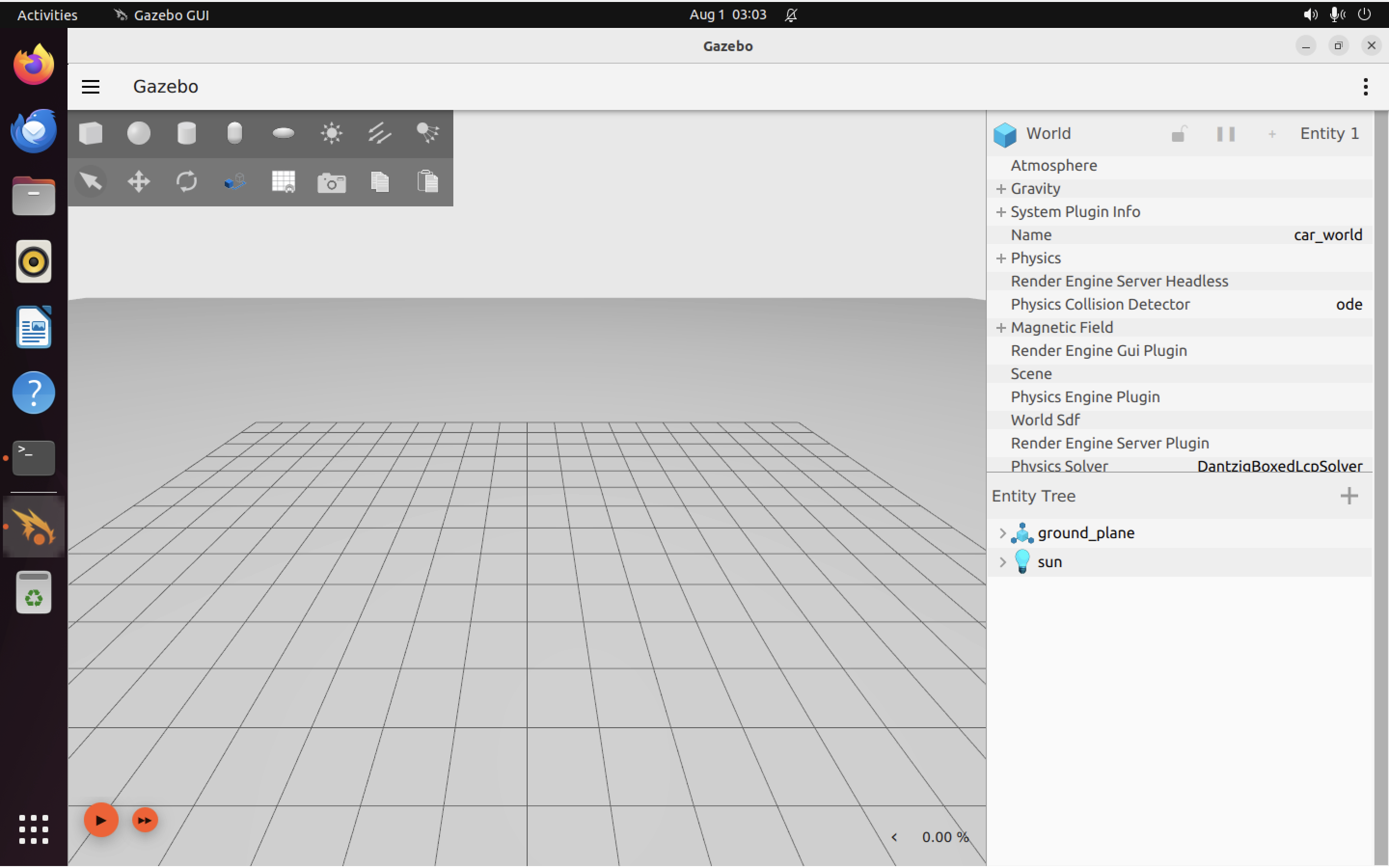The height and width of the screenshot is (868, 1389).
Task: Activate the translate mode tool
Action: 138,182
